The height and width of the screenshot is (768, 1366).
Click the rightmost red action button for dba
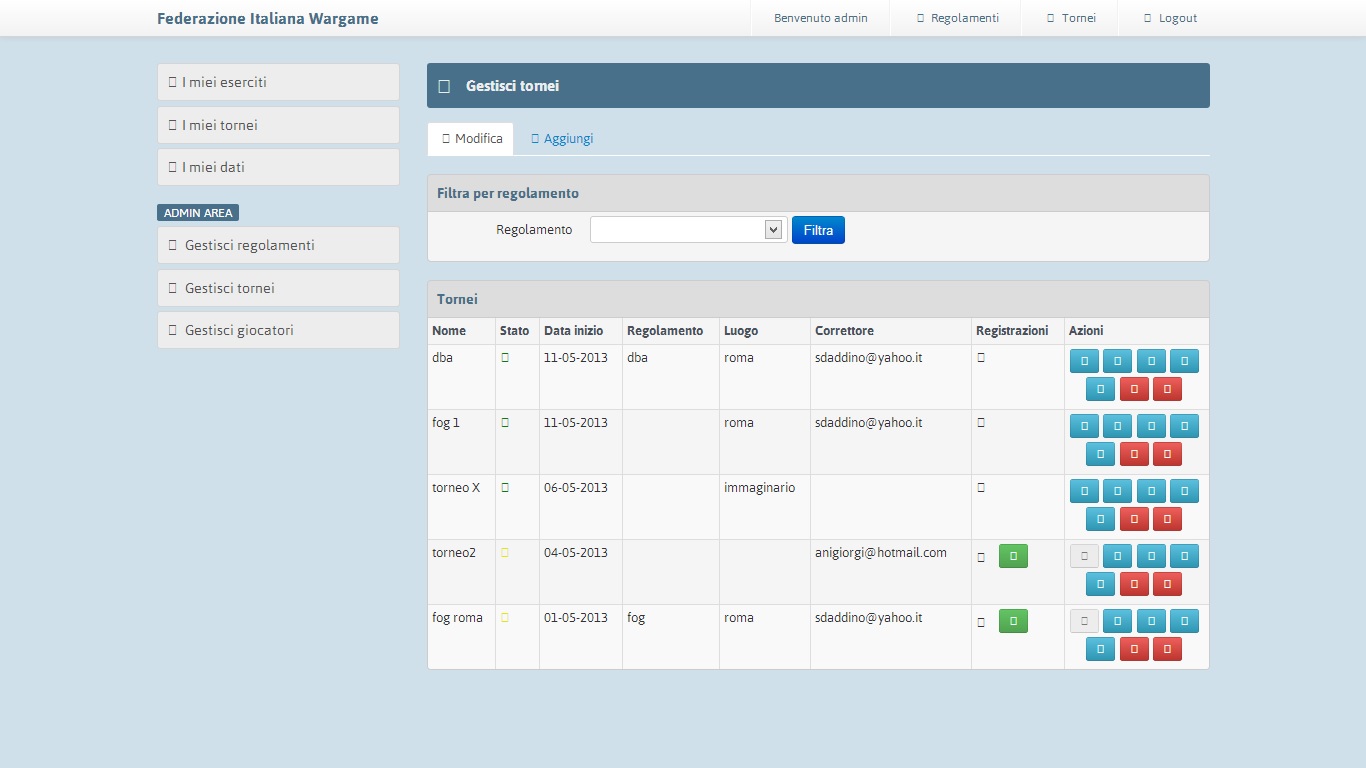coord(1167,389)
